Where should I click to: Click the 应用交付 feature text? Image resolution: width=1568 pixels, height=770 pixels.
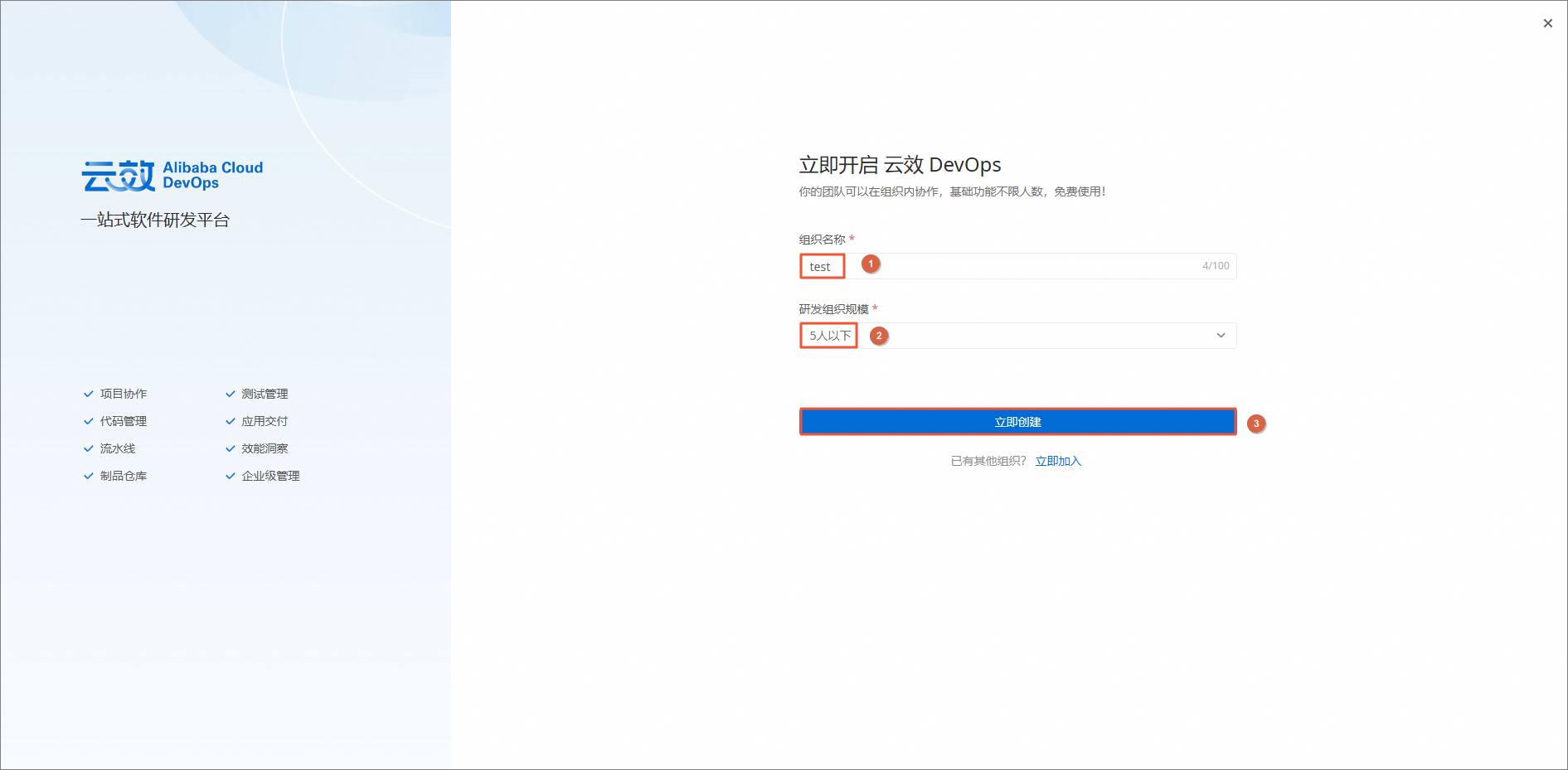coord(265,422)
